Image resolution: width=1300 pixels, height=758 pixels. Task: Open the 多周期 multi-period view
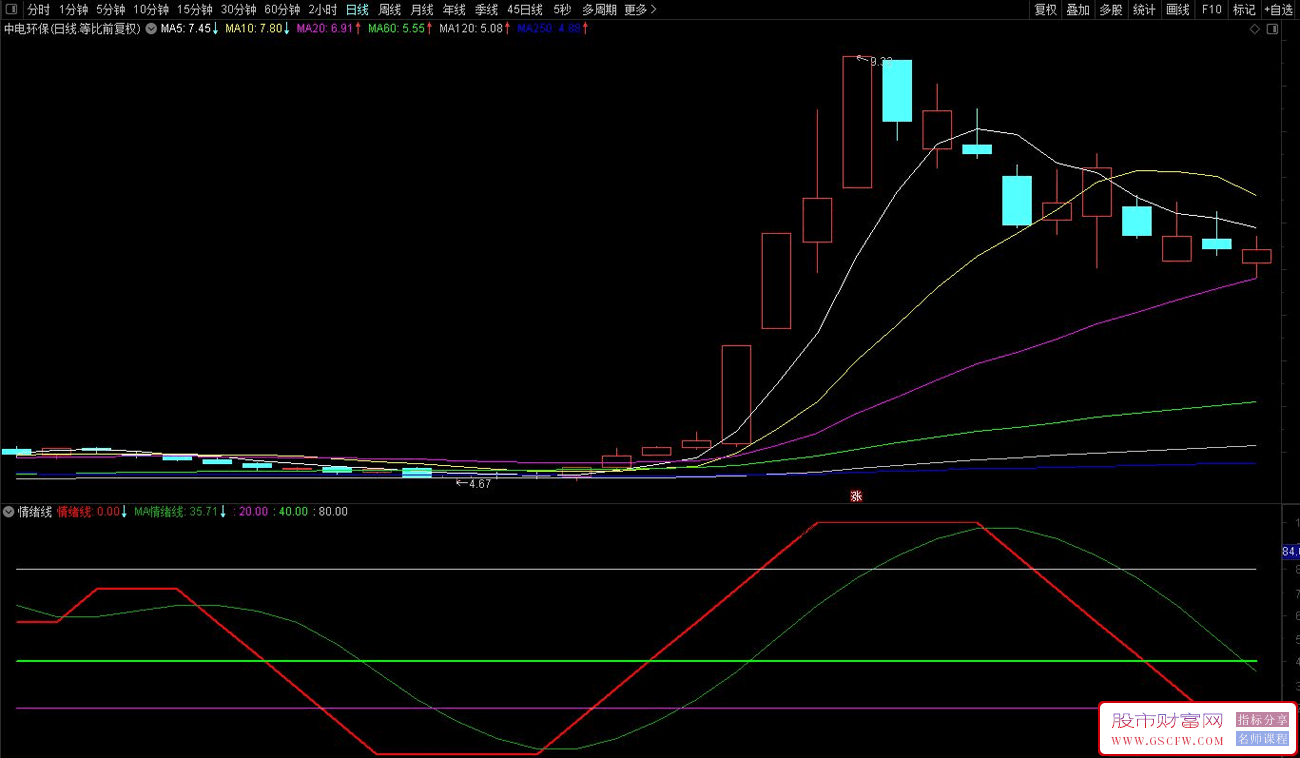pos(599,9)
